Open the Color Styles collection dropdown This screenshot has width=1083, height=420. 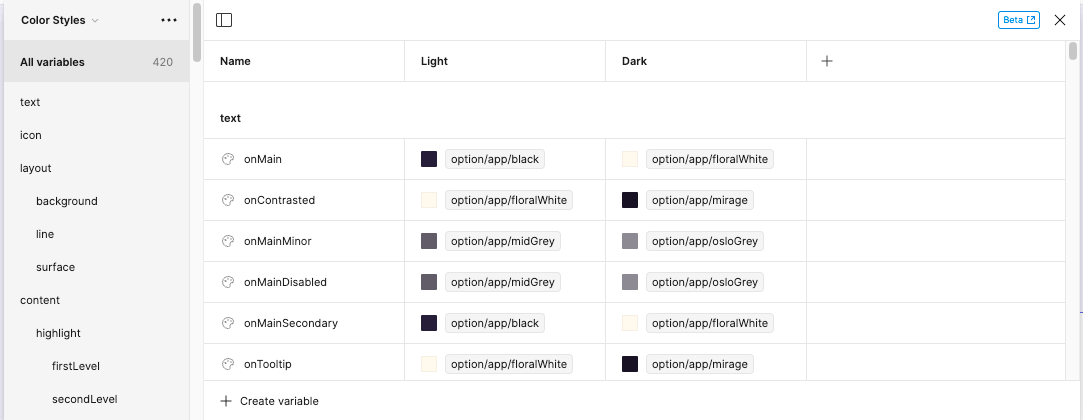tap(59, 20)
